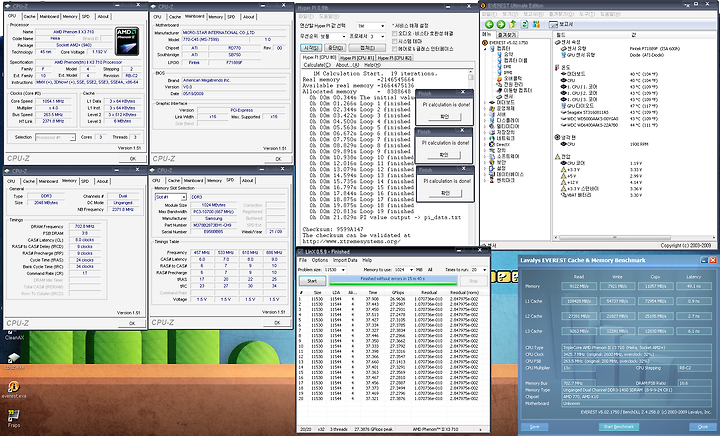Toggle Hyper PI Aero & Glass interface checkbox
Image resolution: width=720 pixels, height=436 pixels.
394,49
